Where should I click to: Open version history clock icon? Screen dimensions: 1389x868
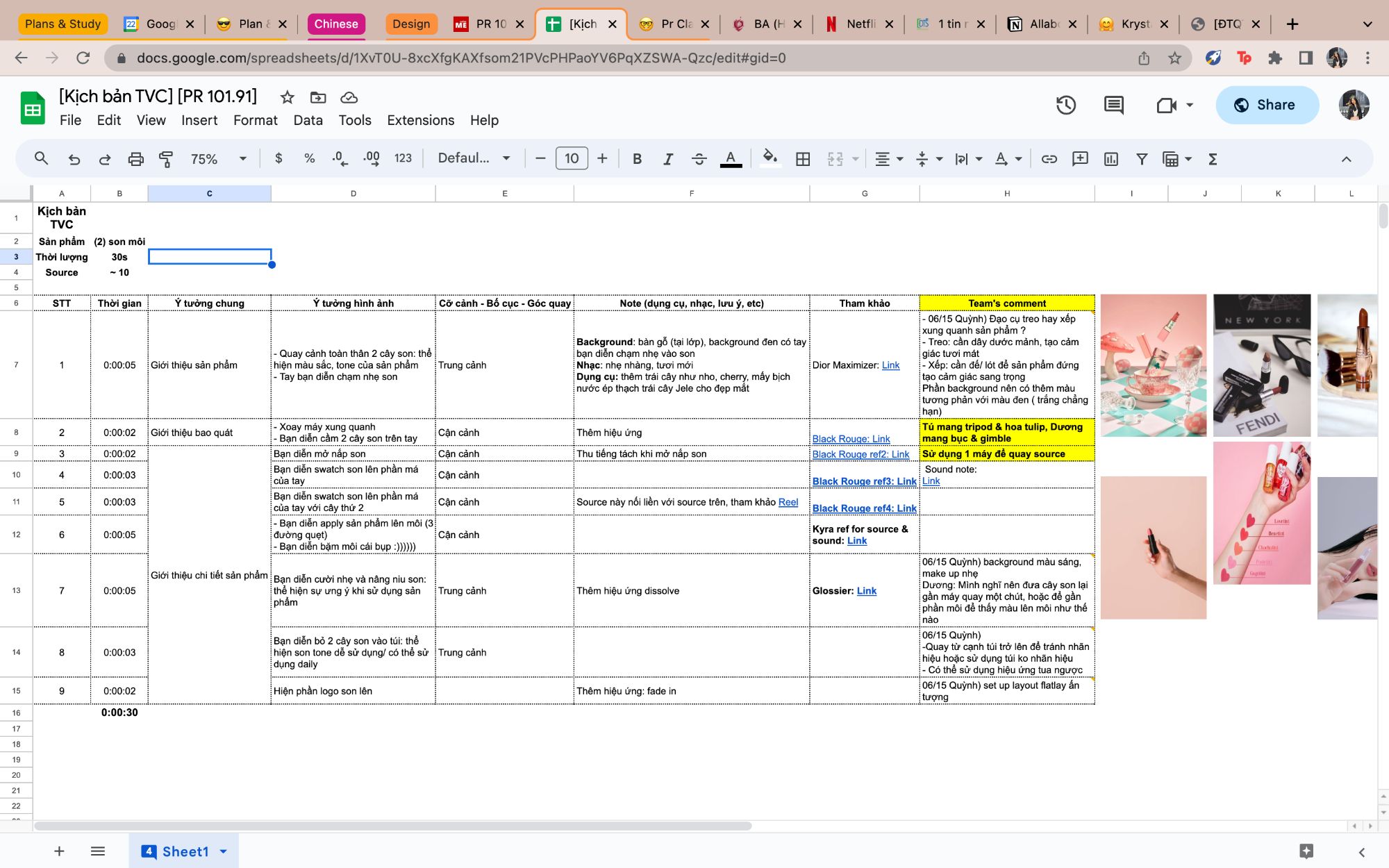click(1066, 105)
